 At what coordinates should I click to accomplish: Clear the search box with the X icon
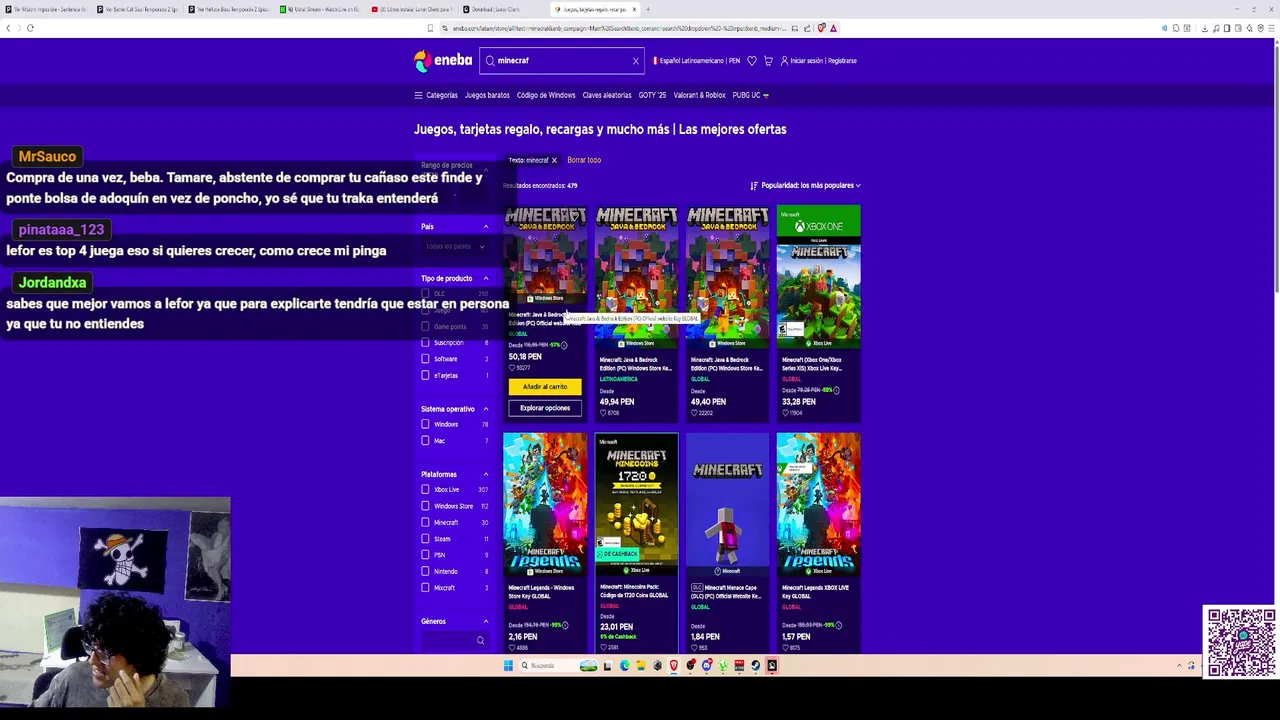click(635, 61)
